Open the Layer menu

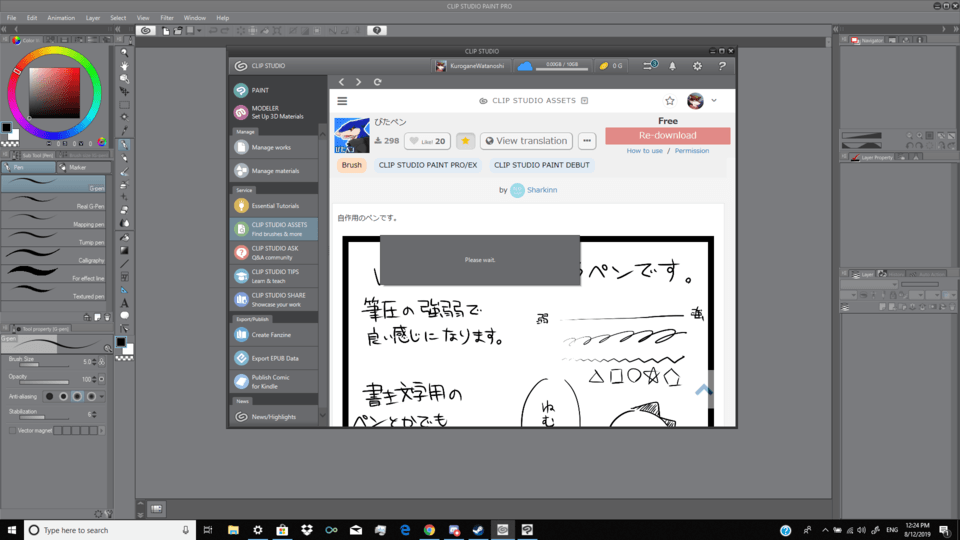(x=93, y=18)
